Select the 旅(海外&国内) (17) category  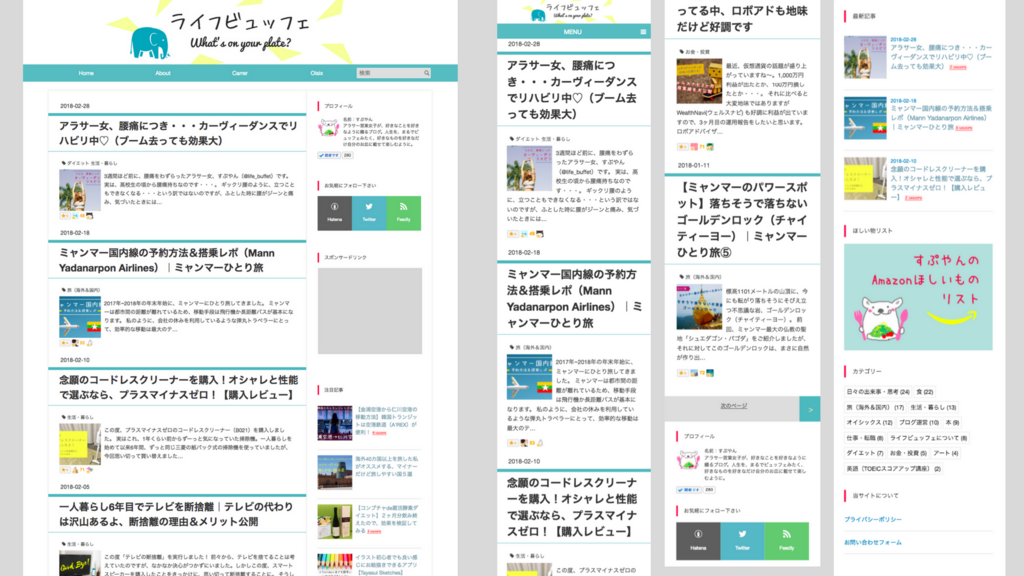pyautogui.click(x=875, y=407)
